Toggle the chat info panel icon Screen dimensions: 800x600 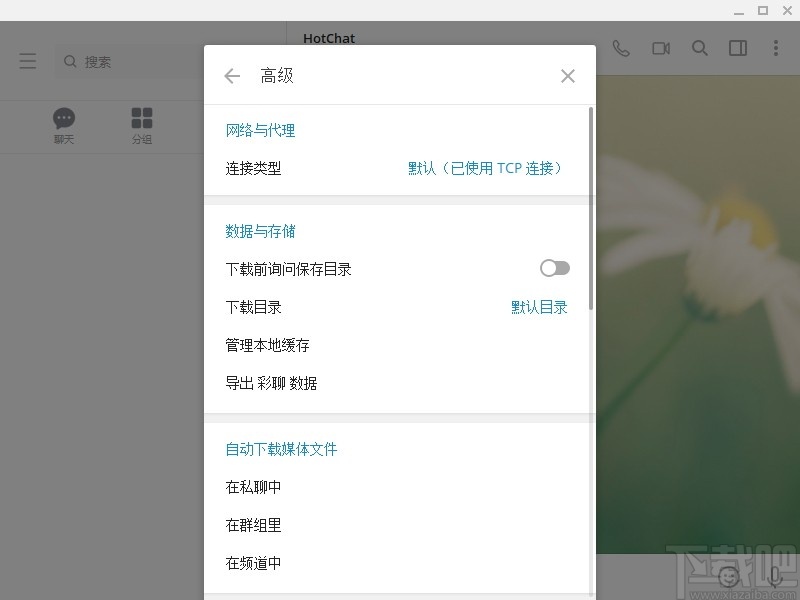[738, 47]
